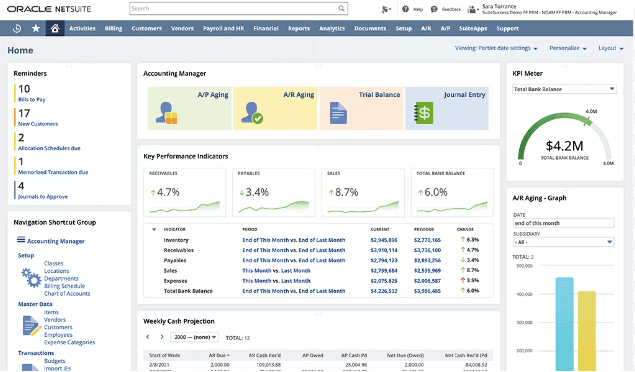635x372 pixels.
Task: Open the Recent Records clock icon
Action: click(17, 28)
